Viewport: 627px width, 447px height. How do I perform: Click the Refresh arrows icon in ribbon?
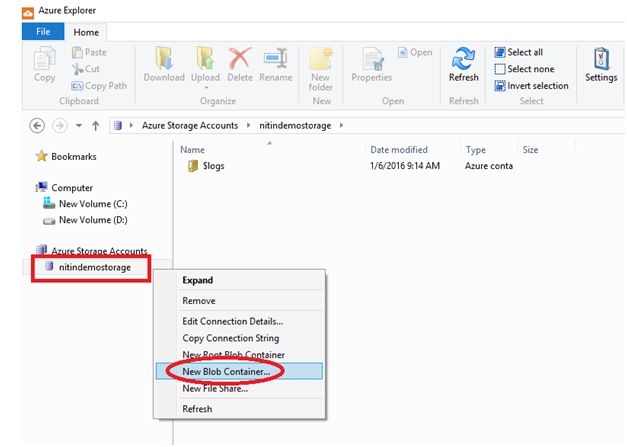point(463,58)
